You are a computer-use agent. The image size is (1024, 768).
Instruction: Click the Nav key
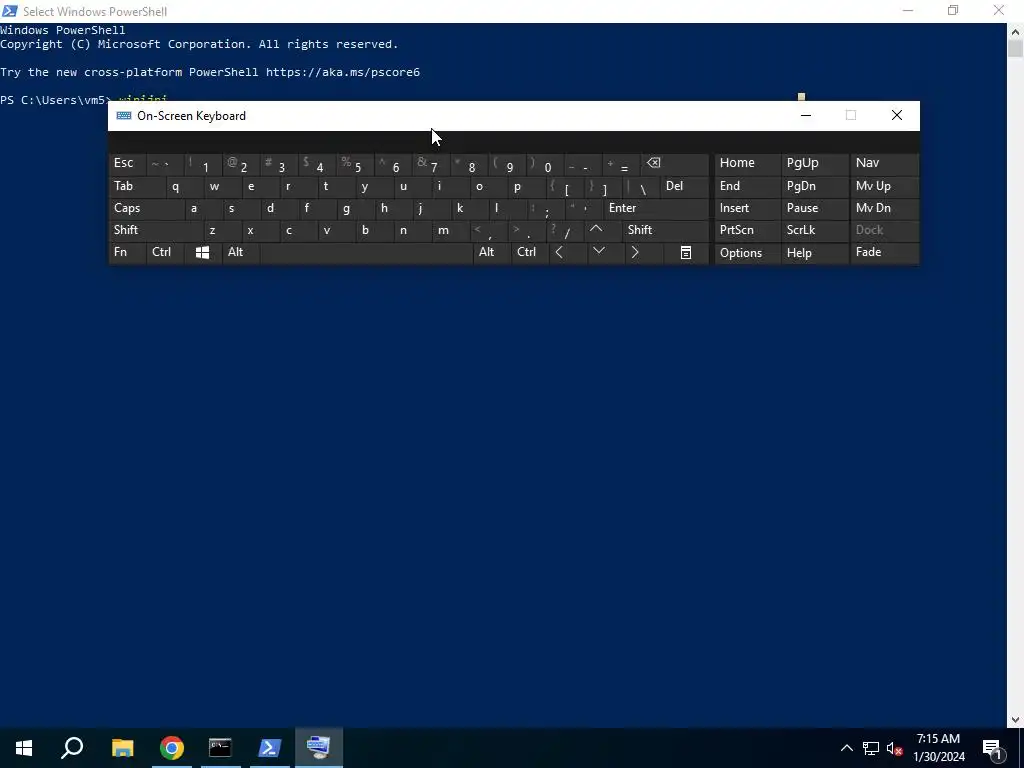884,163
